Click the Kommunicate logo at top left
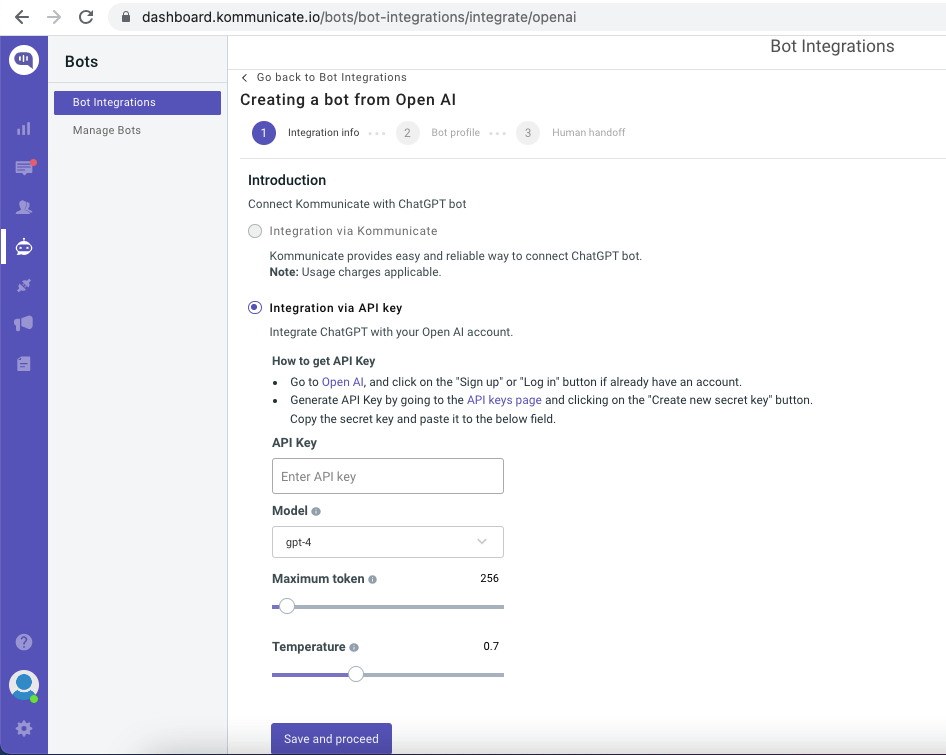 point(24,60)
